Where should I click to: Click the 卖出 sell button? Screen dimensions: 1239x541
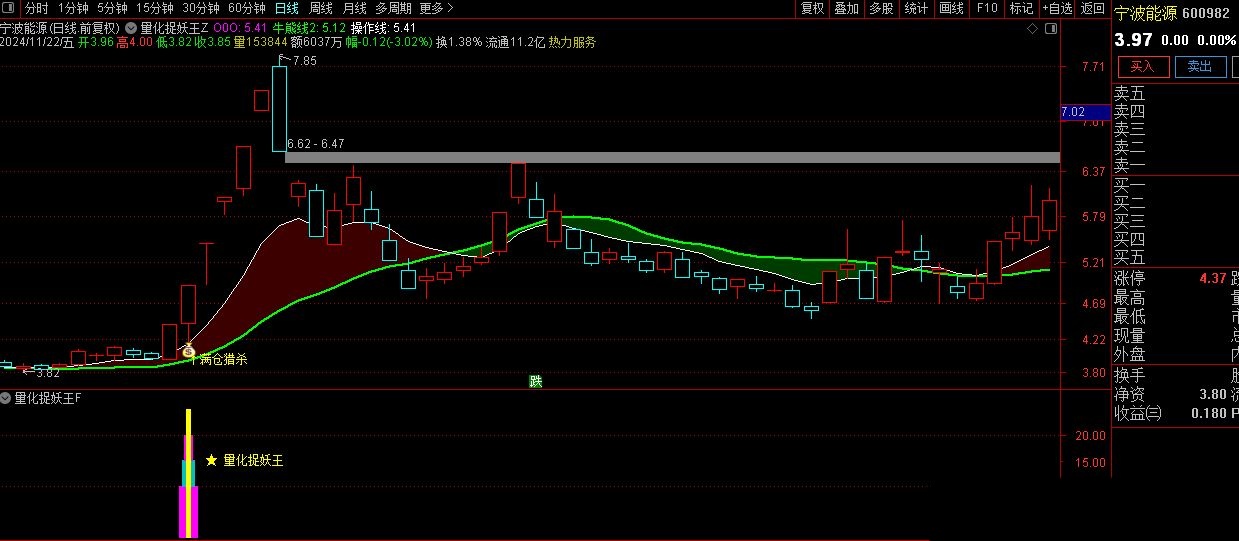1200,66
